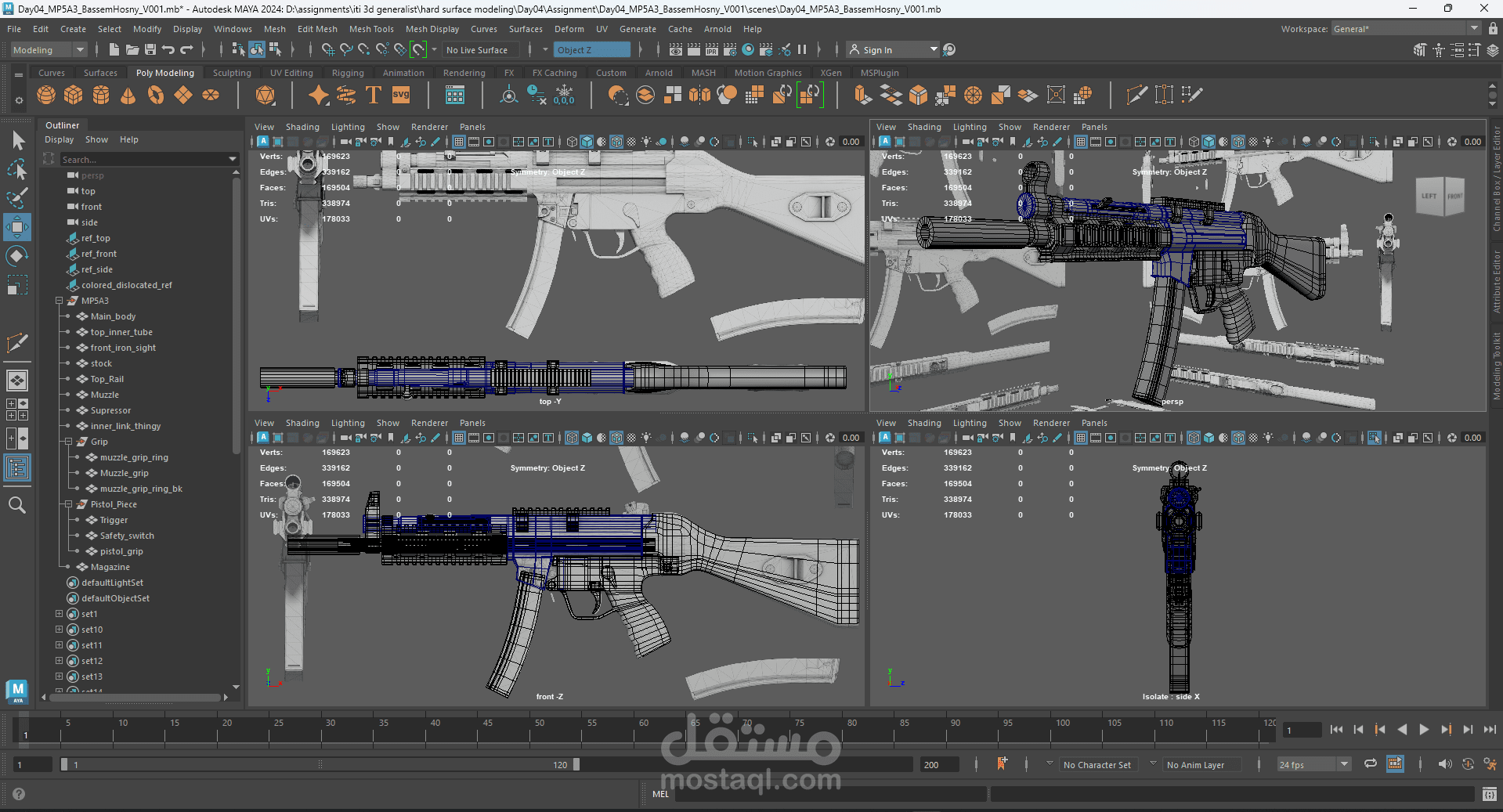The width and height of the screenshot is (1503, 812).
Task: Click the polygon cylinder shelf icon
Action: [101, 96]
